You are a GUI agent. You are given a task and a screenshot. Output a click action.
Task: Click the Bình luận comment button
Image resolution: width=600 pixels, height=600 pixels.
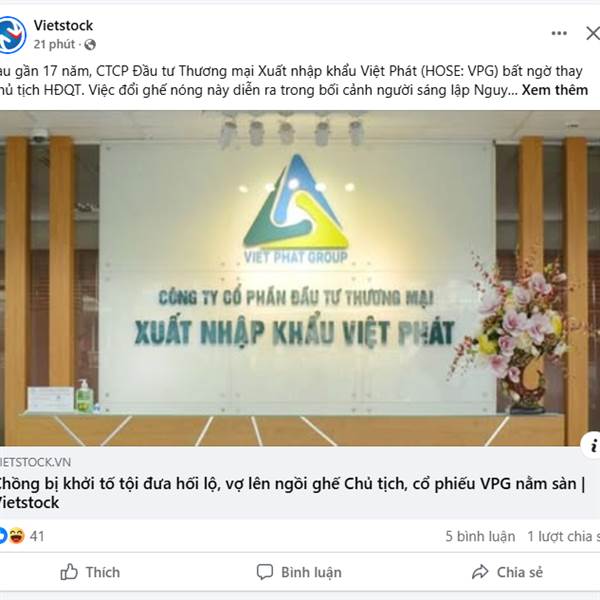pyautogui.click(x=299, y=572)
